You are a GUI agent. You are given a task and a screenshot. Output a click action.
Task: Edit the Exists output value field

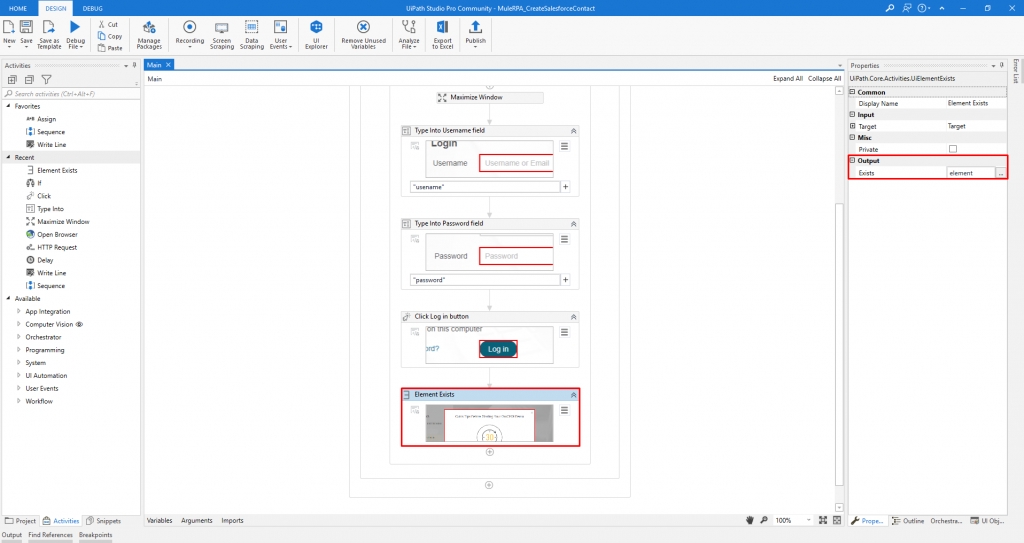tap(970, 173)
